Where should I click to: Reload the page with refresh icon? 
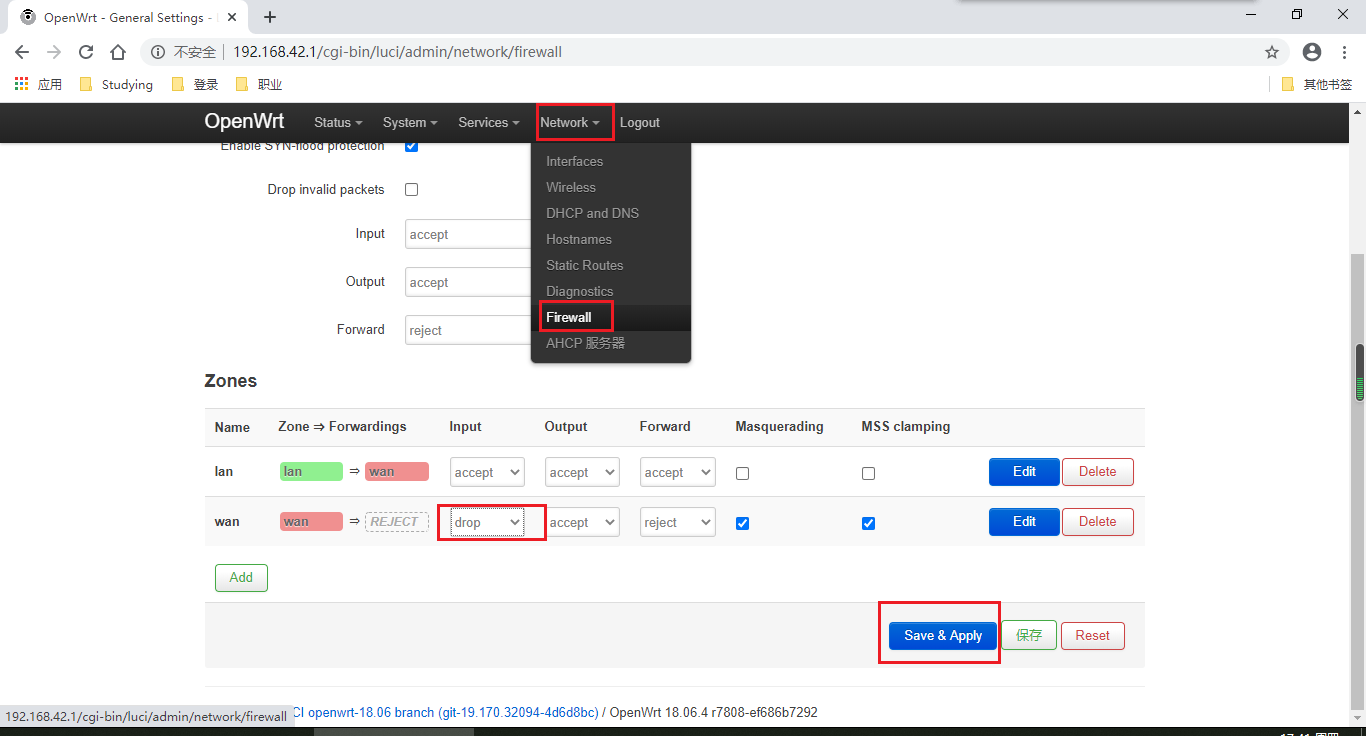tap(86, 52)
